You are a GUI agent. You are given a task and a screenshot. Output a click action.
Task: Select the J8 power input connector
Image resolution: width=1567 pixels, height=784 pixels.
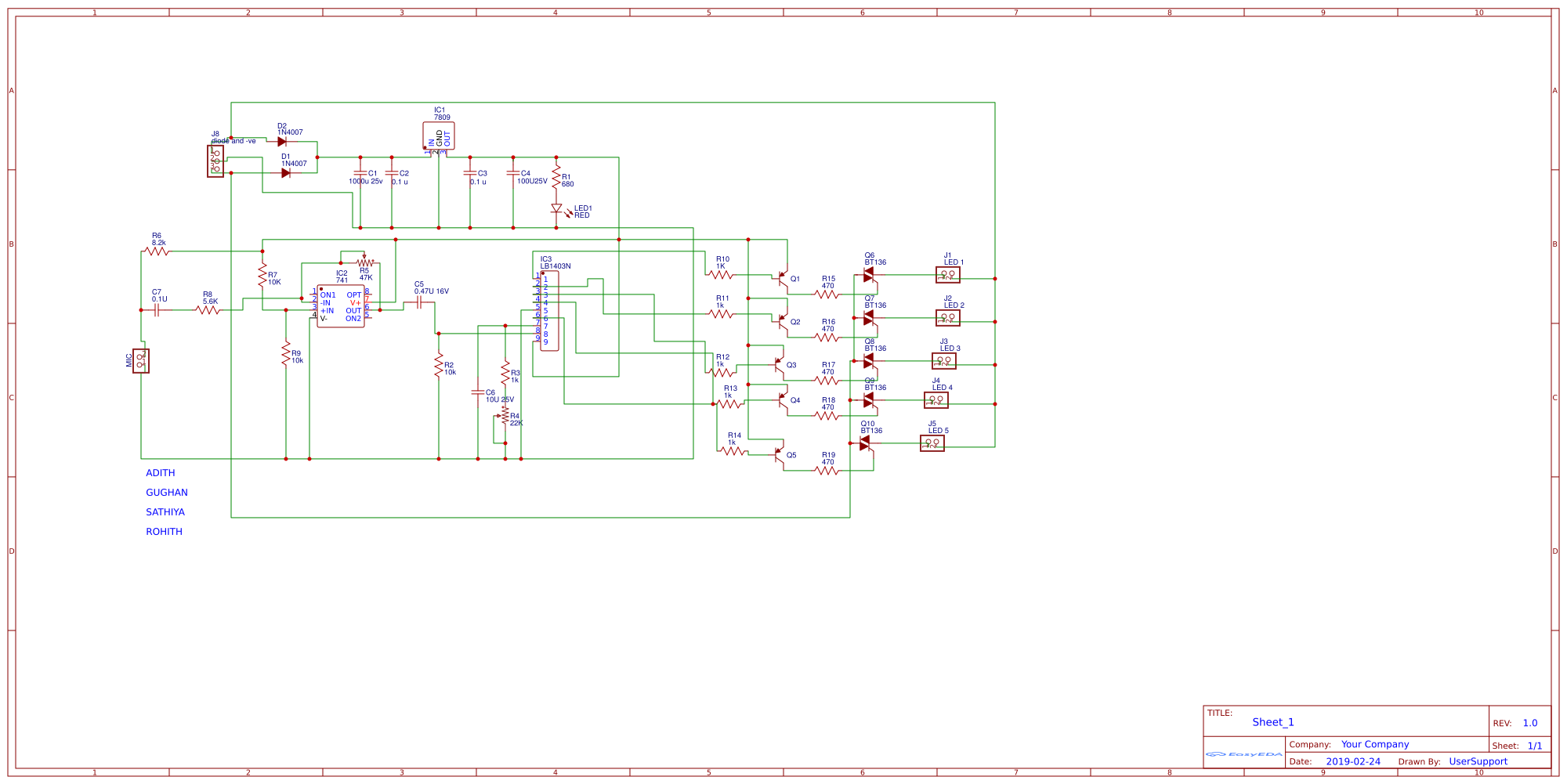215,161
